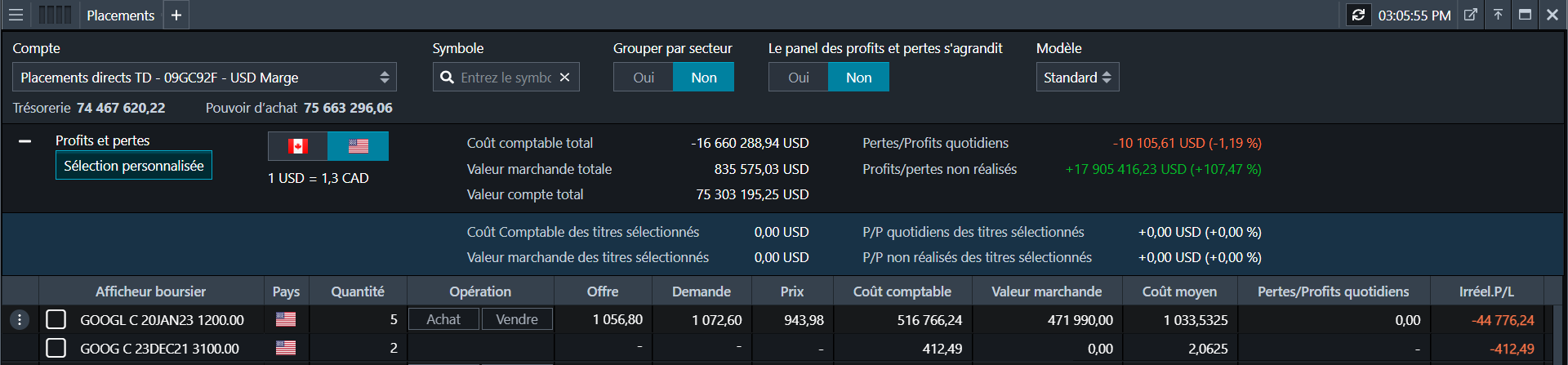Image resolution: width=1568 pixels, height=365 pixels.
Task: Select the Canadian flag currency
Action: pyautogui.click(x=298, y=146)
